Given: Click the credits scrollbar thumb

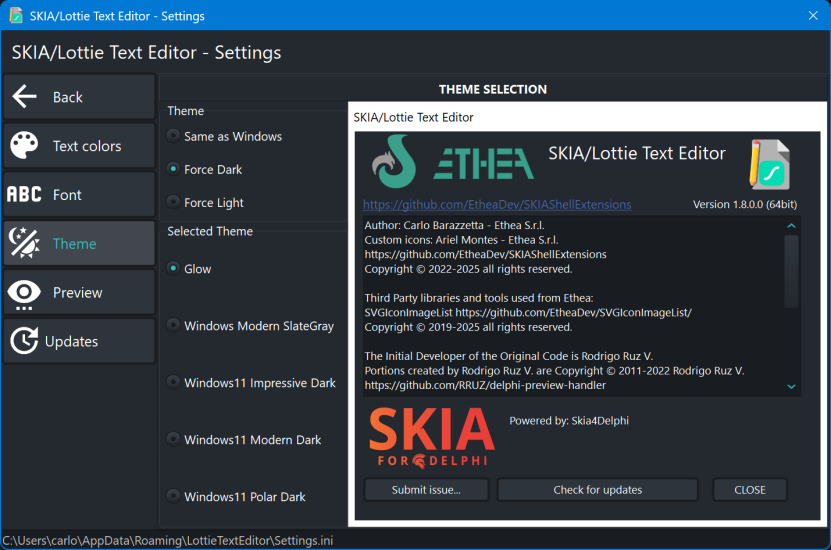Looking at the screenshot, I should click(x=791, y=271).
